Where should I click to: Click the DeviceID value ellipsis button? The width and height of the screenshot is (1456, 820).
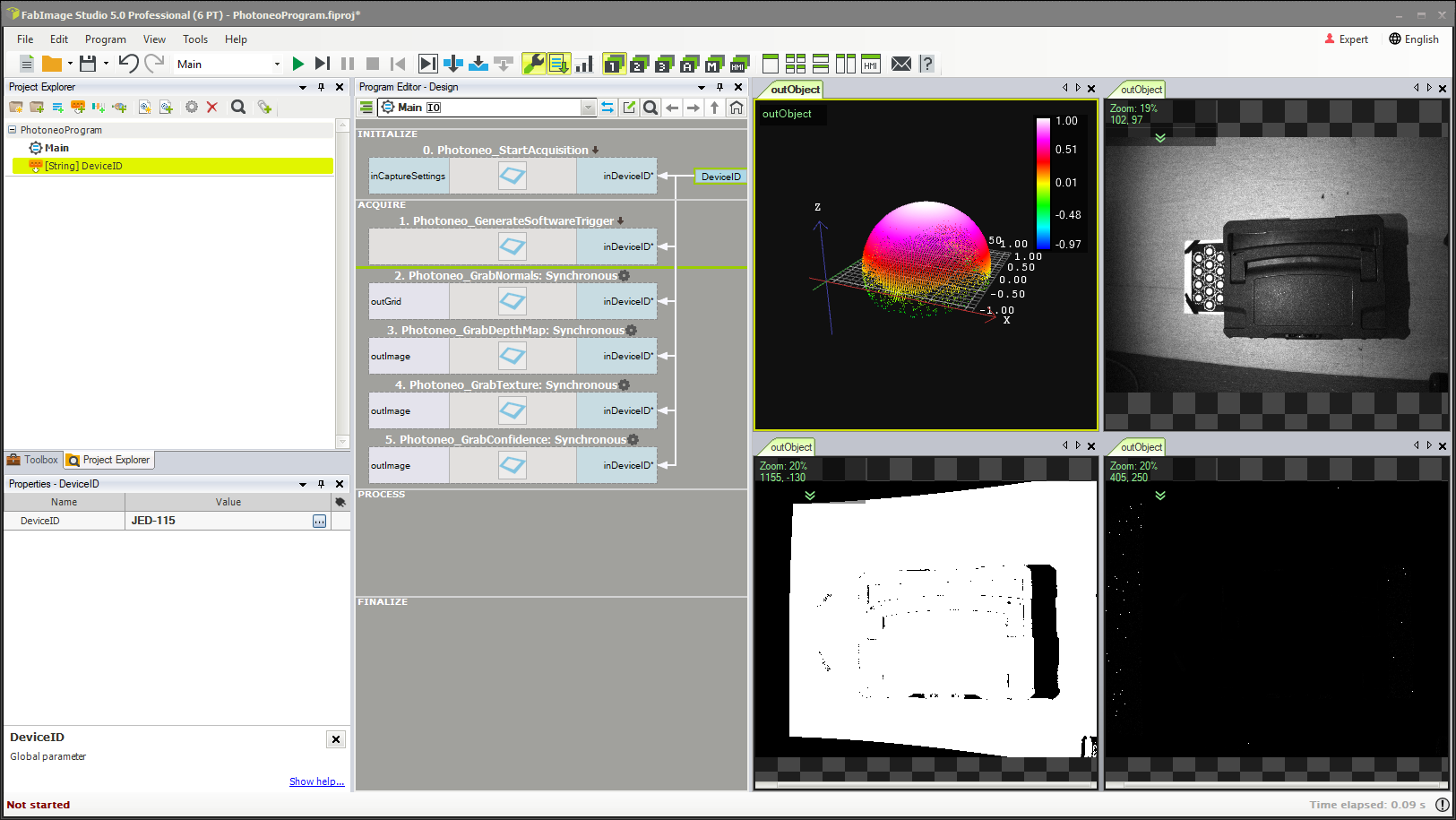(x=319, y=521)
